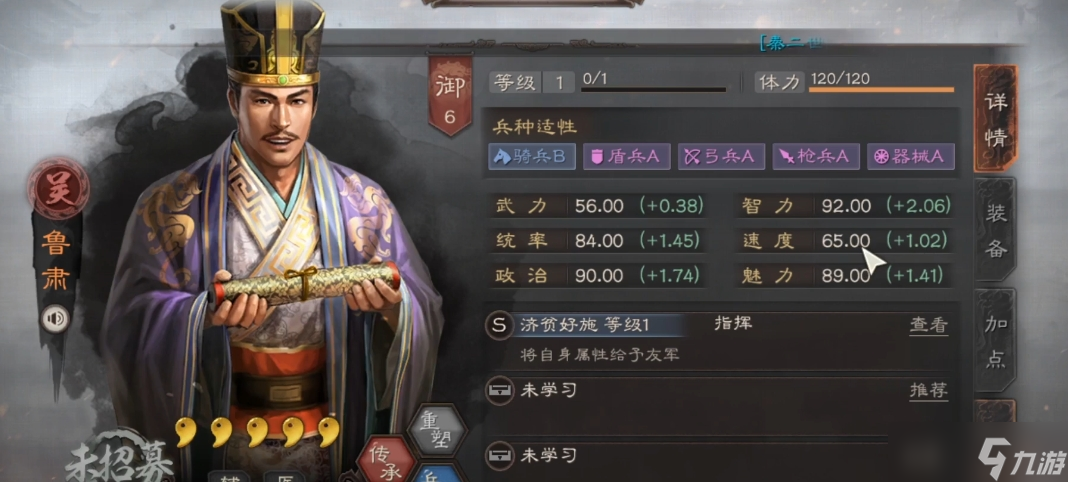Switch to the 装备 tab
Viewport: 1068px width, 482px height.
pyautogui.click(x=995, y=231)
